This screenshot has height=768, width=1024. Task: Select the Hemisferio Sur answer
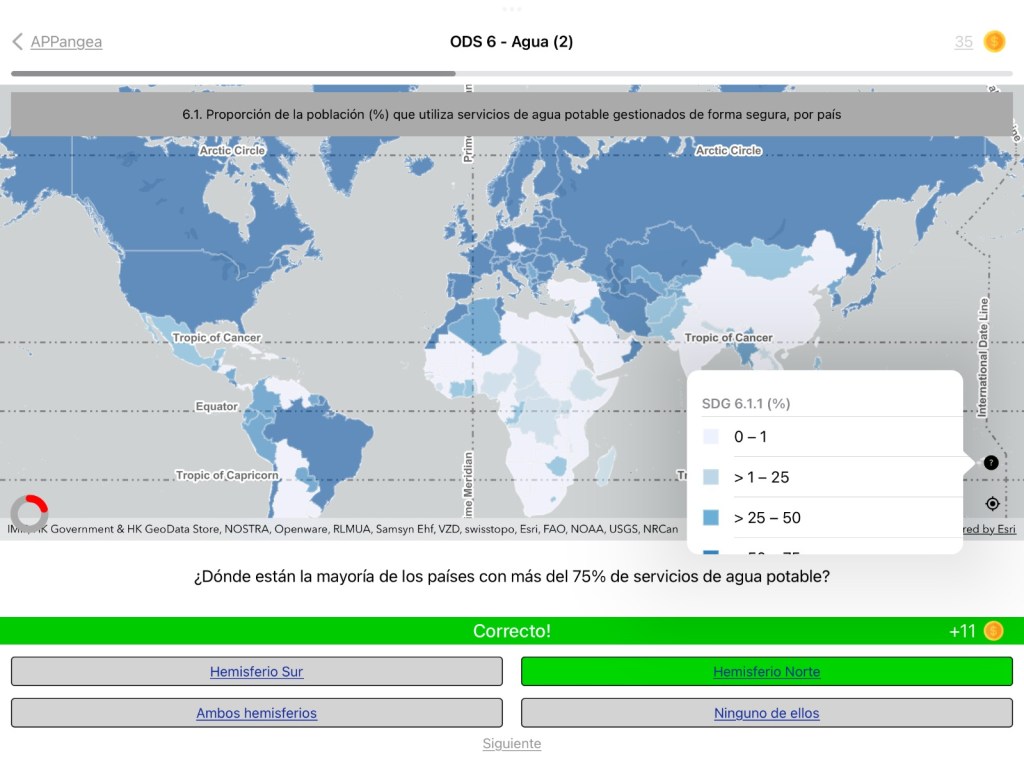tap(256, 672)
